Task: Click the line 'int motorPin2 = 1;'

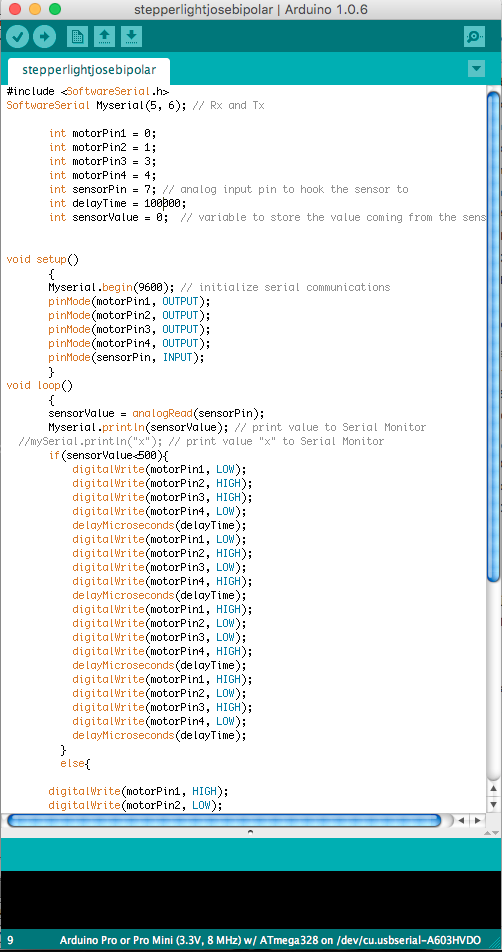Action: (103, 147)
